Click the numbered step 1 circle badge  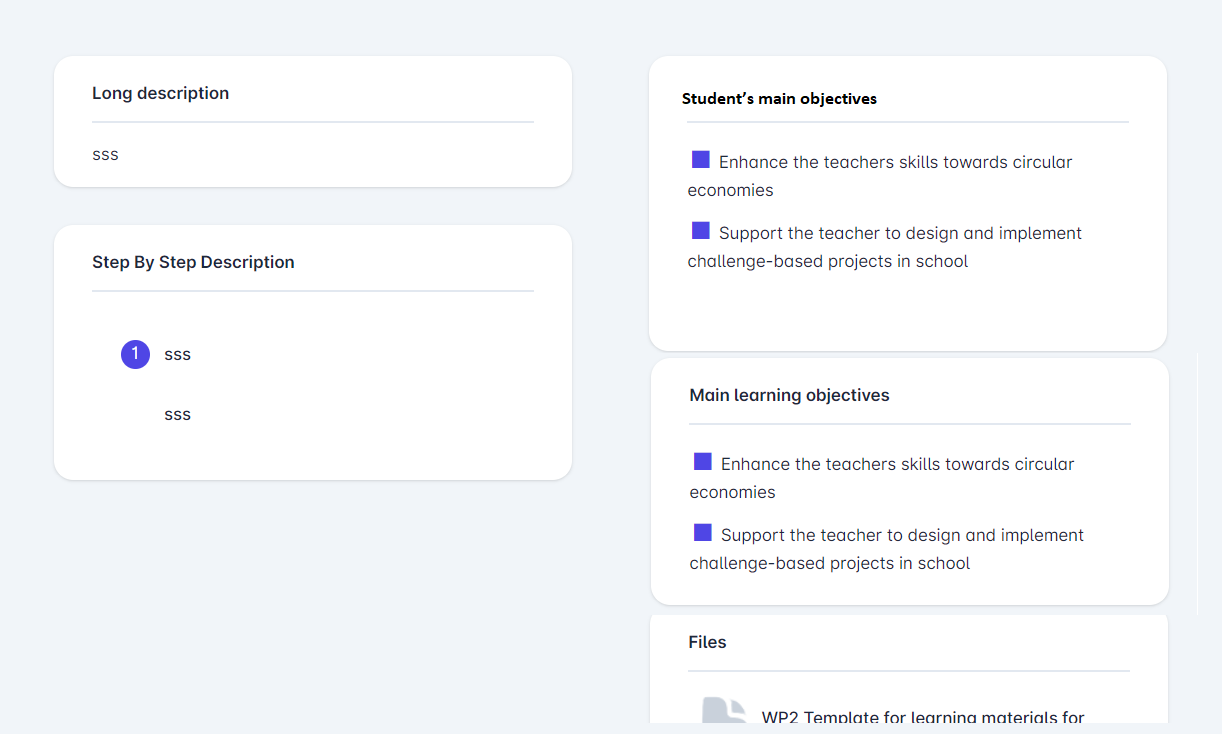[x=135, y=354]
